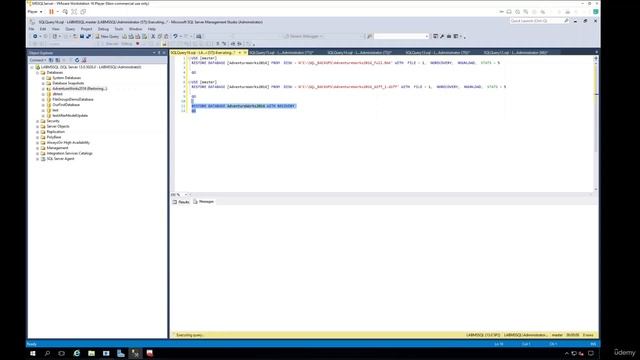This screenshot has width=640, height=360.
Task: Click the taskbar search magnifier
Action: 47,353
